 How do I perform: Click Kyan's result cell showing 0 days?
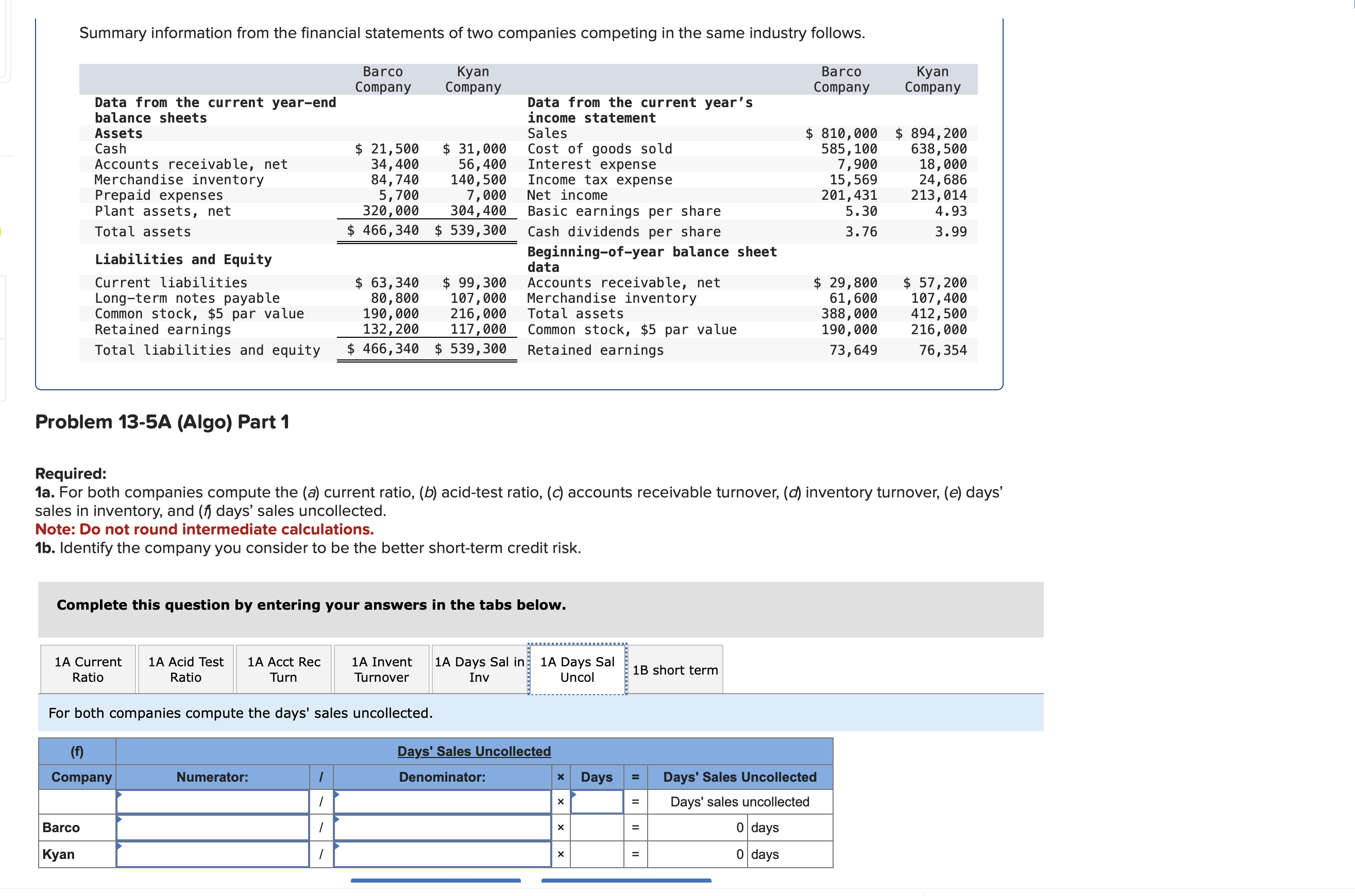(x=697, y=854)
